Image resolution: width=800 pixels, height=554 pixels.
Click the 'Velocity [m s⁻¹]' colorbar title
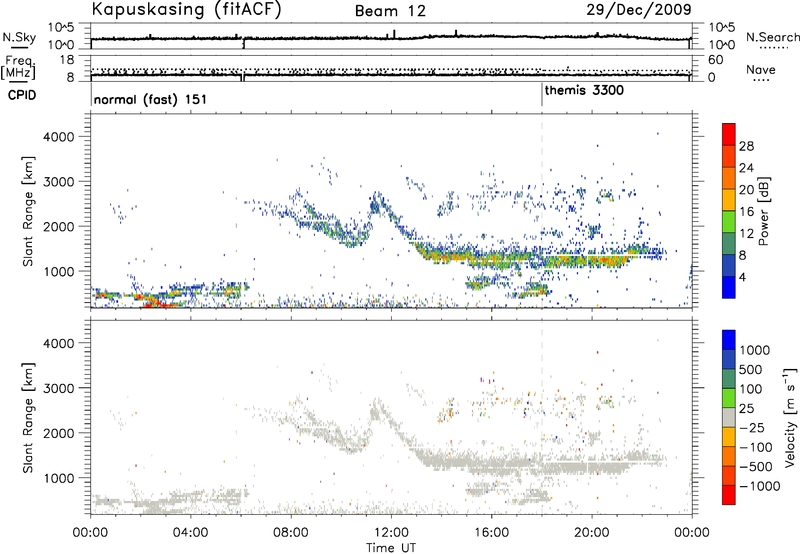790,417
